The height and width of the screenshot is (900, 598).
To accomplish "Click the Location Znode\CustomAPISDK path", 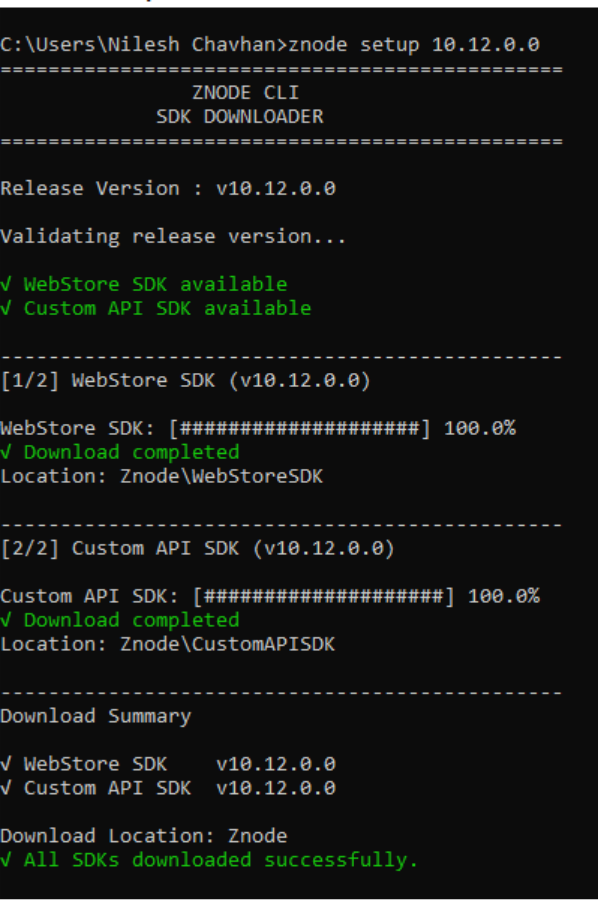I will 168,645.
